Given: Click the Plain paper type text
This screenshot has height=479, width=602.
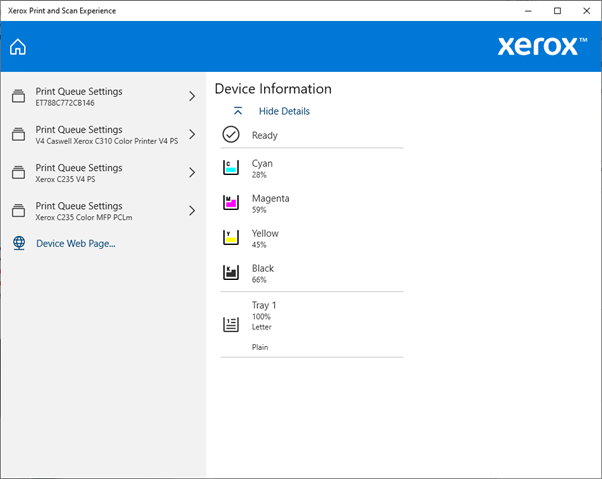Looking at the screenshot, I should (260, 347).
